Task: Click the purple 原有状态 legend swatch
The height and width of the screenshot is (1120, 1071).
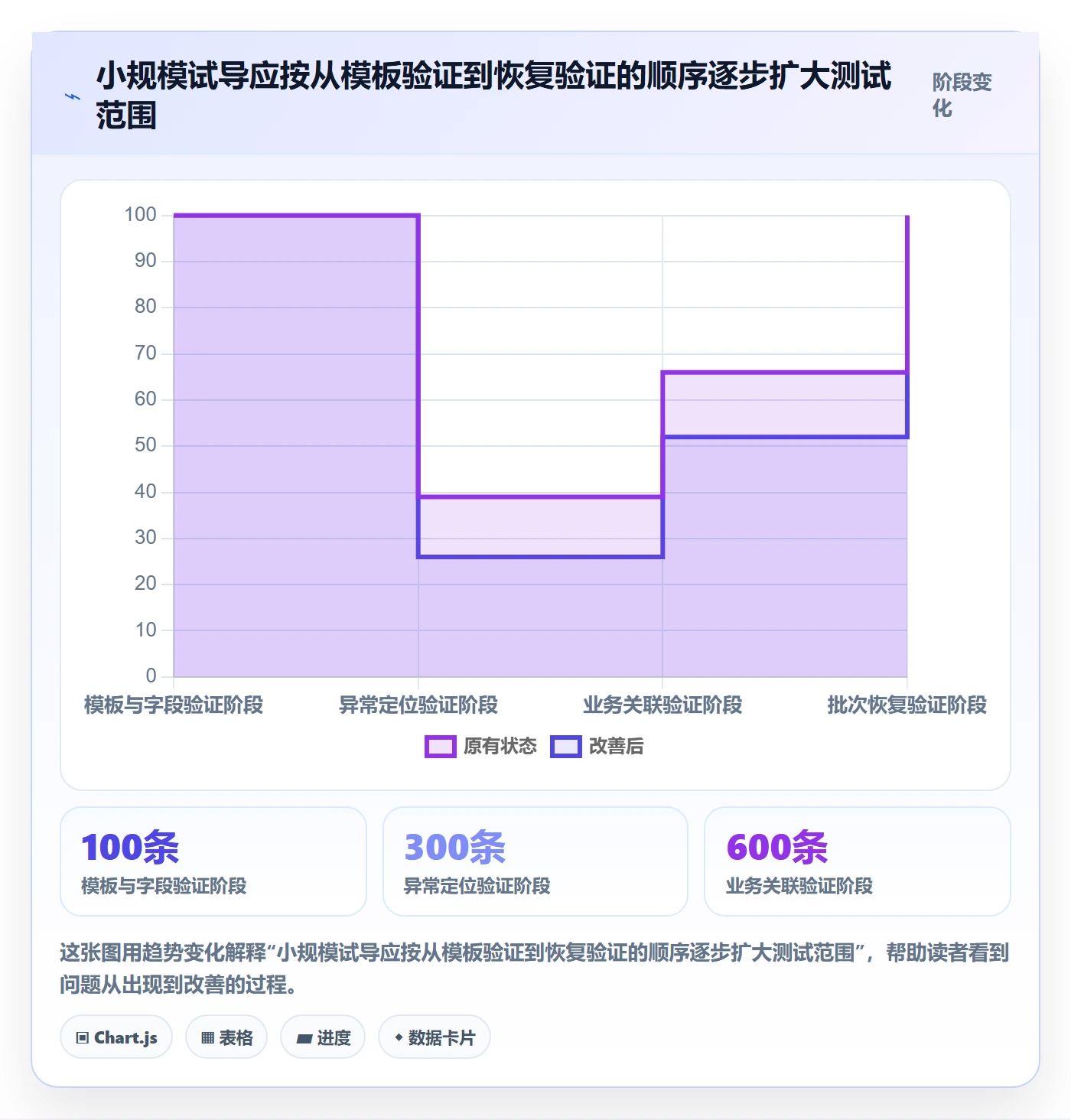Action: tap(441, 747)
